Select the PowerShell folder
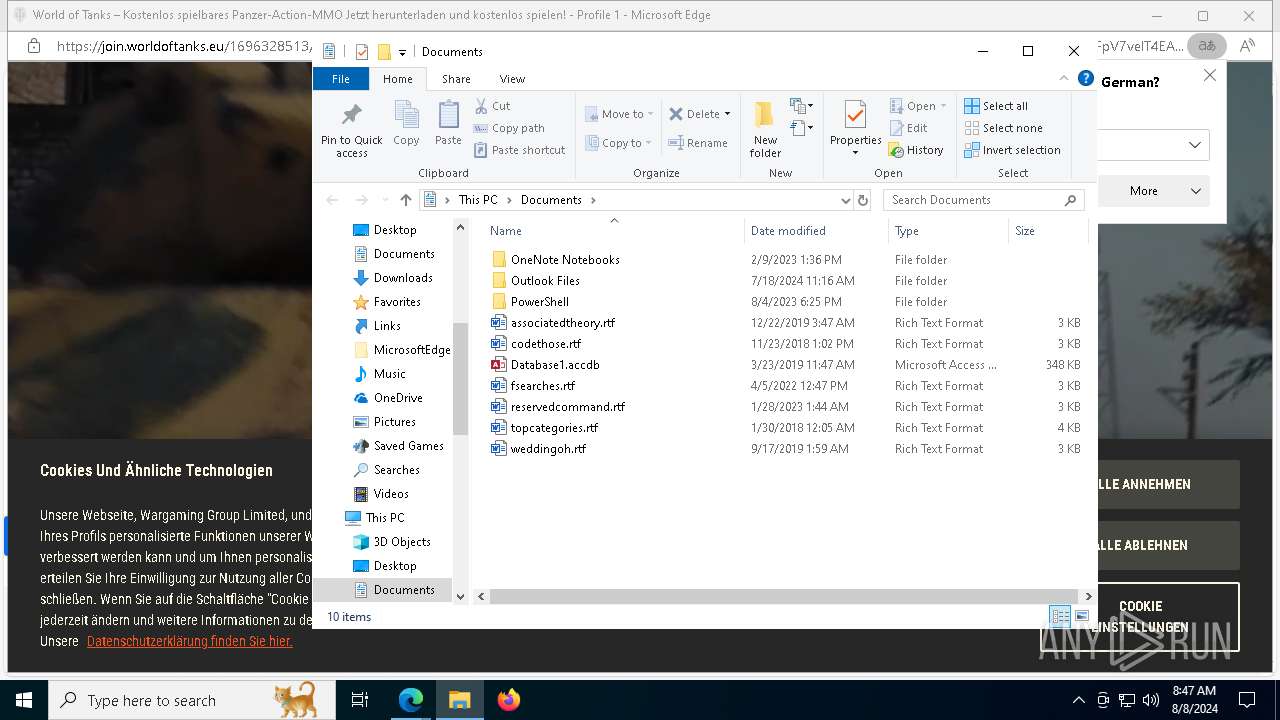This screenshot has width=1280, height=720. pyautogui.click(x=539, y=302)
